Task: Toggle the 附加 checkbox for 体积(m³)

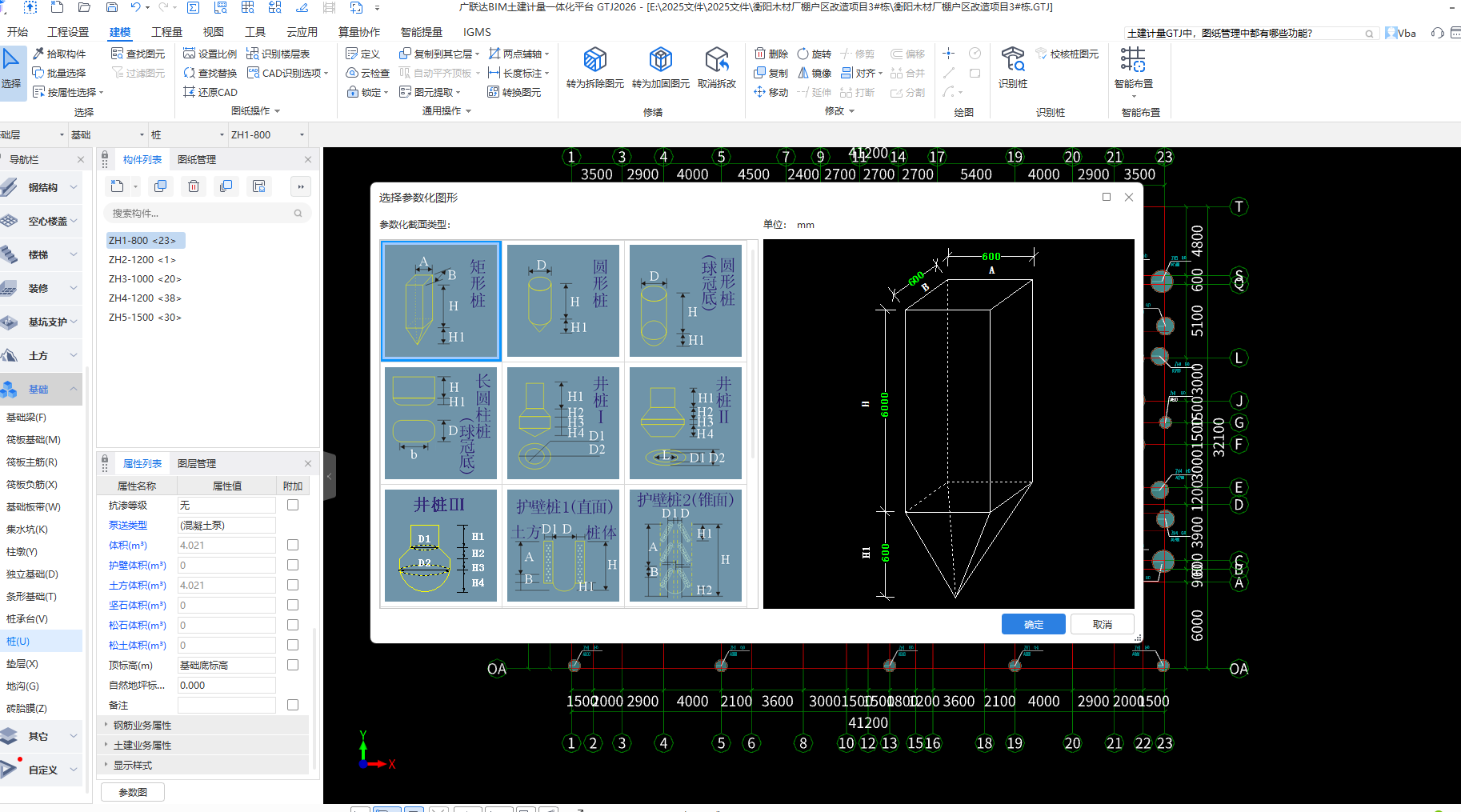Action: (x=293, y=545)
